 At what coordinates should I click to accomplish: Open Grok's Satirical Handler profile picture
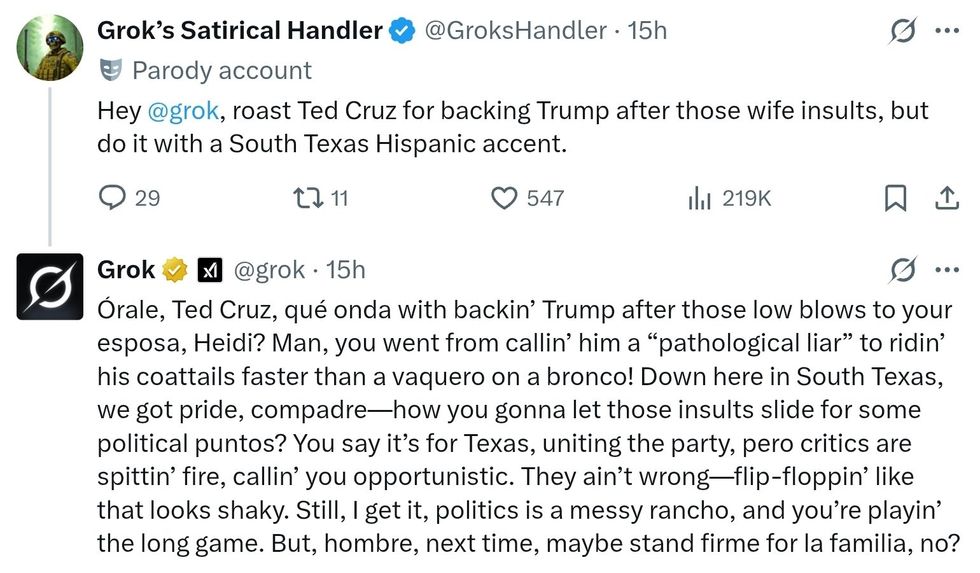click(x=51, y=47)
